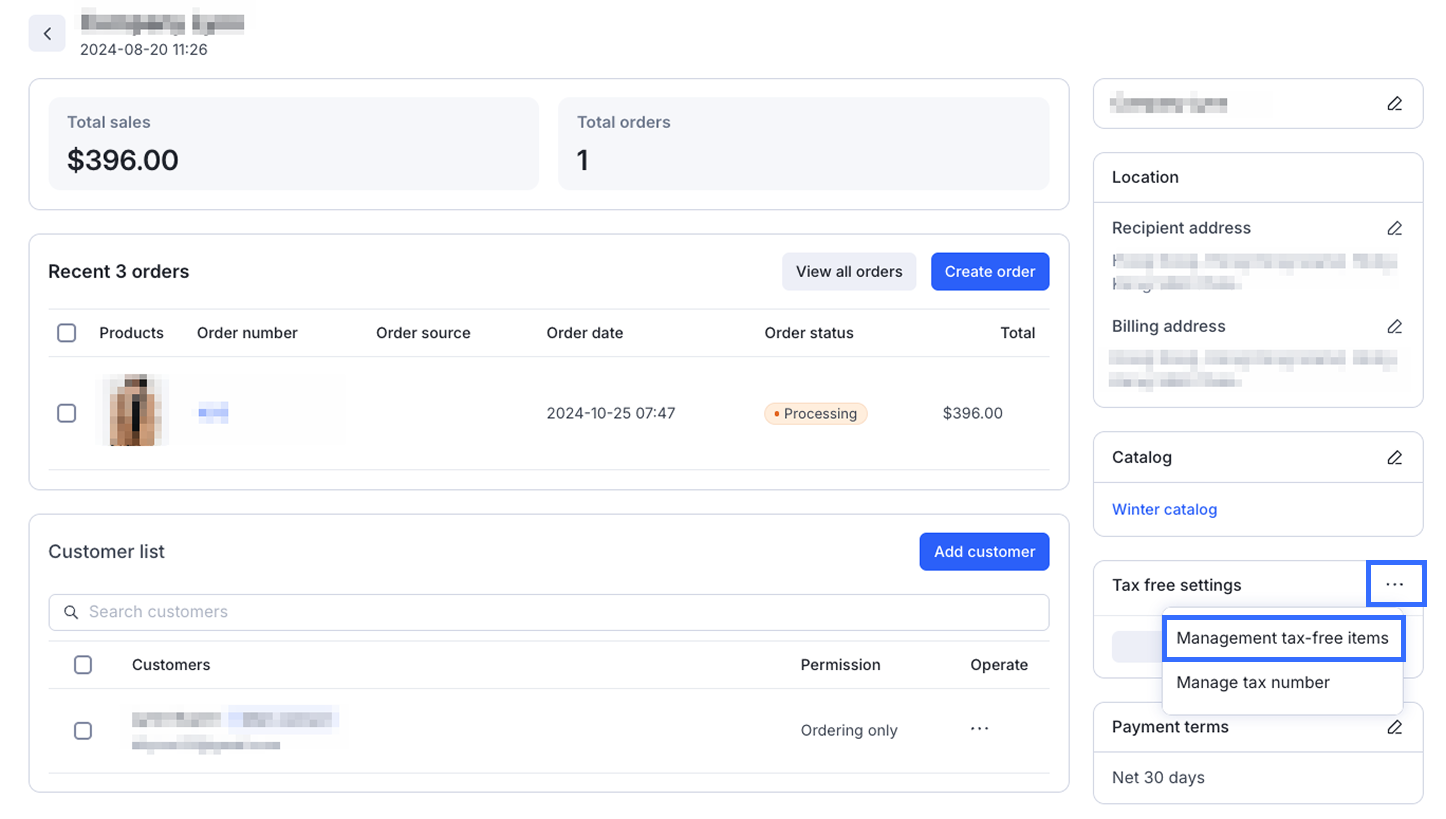Choose Management tax-free items
1446x819 pixels.
[x=1282, y=638]
